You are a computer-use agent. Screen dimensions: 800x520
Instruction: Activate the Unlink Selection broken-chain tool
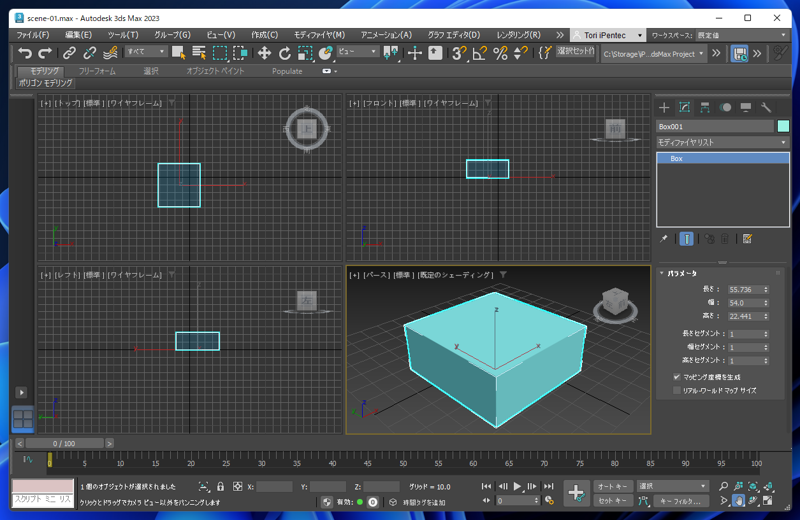tap(90, 53)
